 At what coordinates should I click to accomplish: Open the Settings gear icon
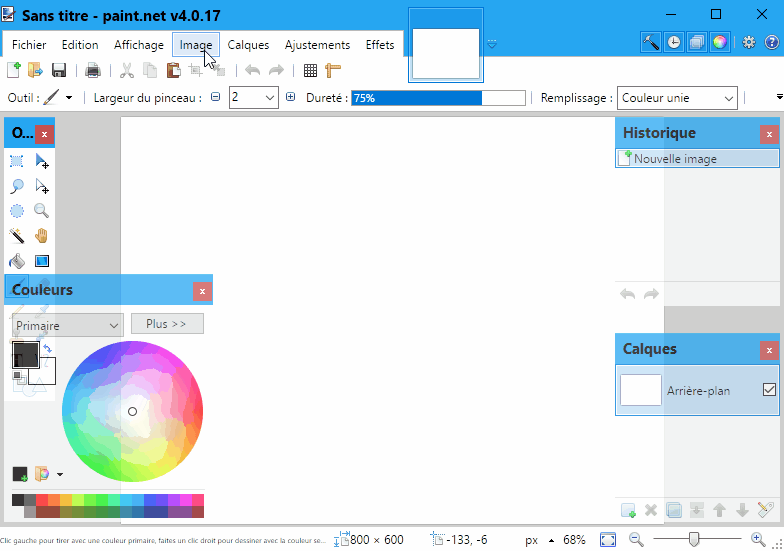[748, 42]
